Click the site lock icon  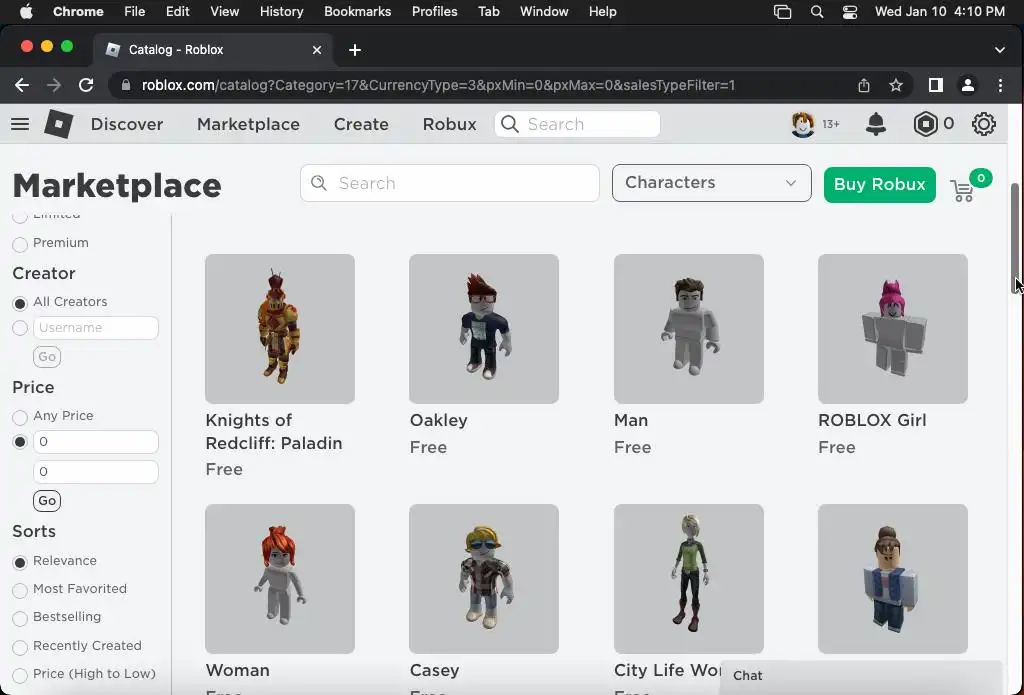(126, 86)
